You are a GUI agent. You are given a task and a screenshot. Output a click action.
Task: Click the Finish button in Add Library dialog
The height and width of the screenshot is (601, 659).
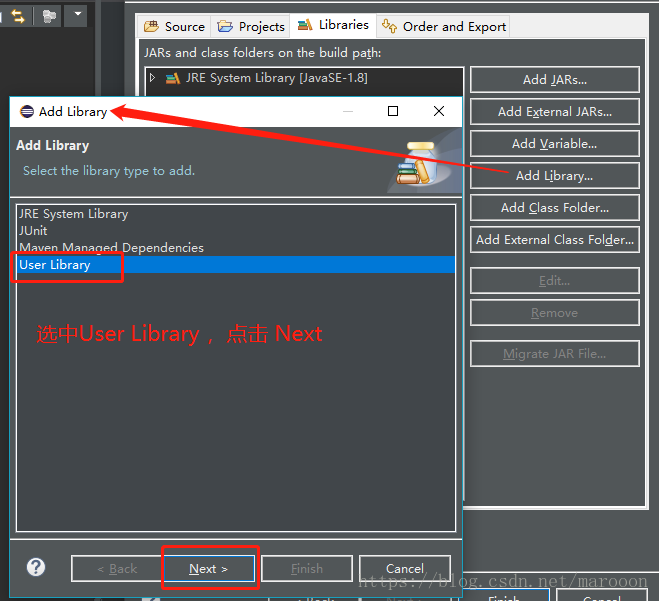[307, 569]
